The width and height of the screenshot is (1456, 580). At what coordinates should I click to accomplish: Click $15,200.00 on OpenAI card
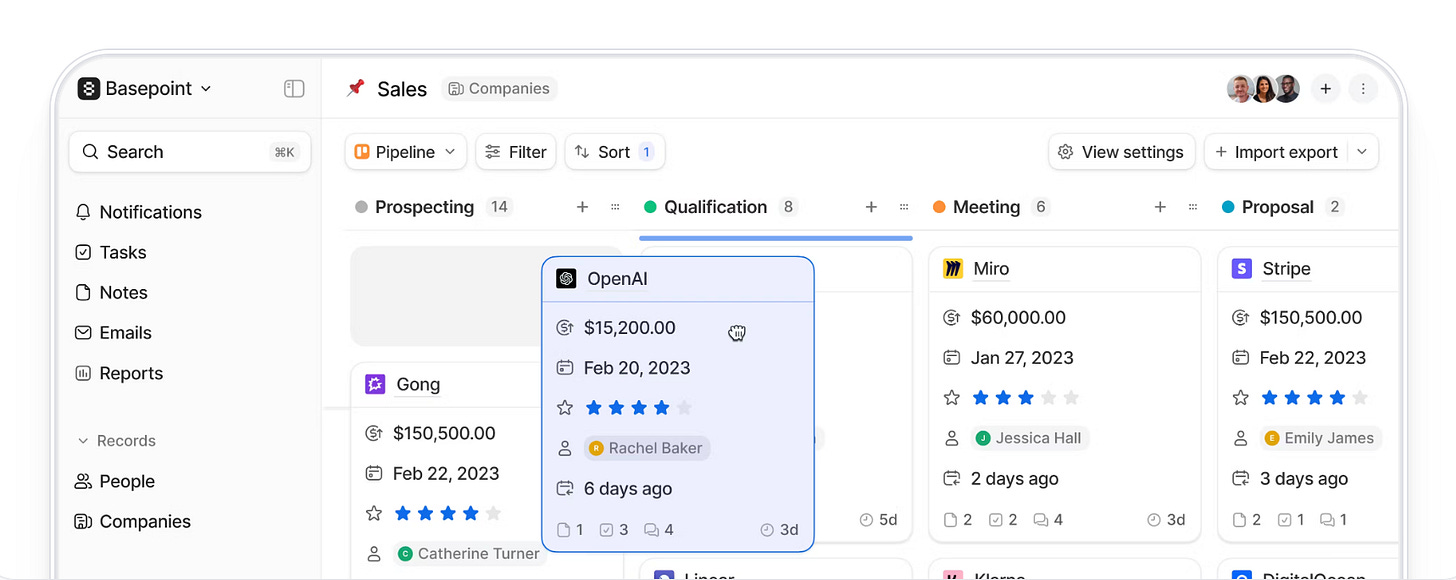pyautogui.click(x=630, y=328)
